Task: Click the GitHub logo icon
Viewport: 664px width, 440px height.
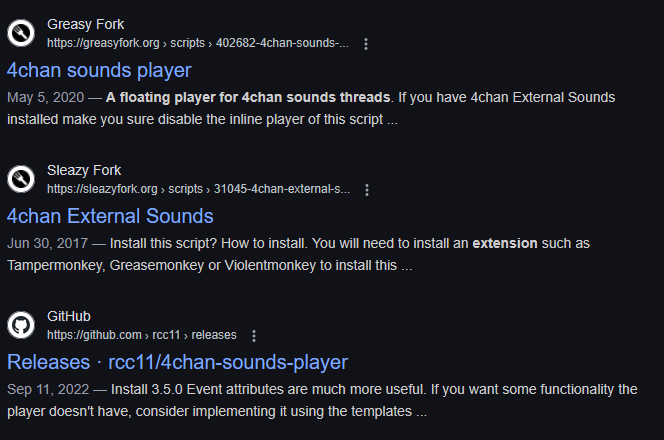Action: (21, 325)
